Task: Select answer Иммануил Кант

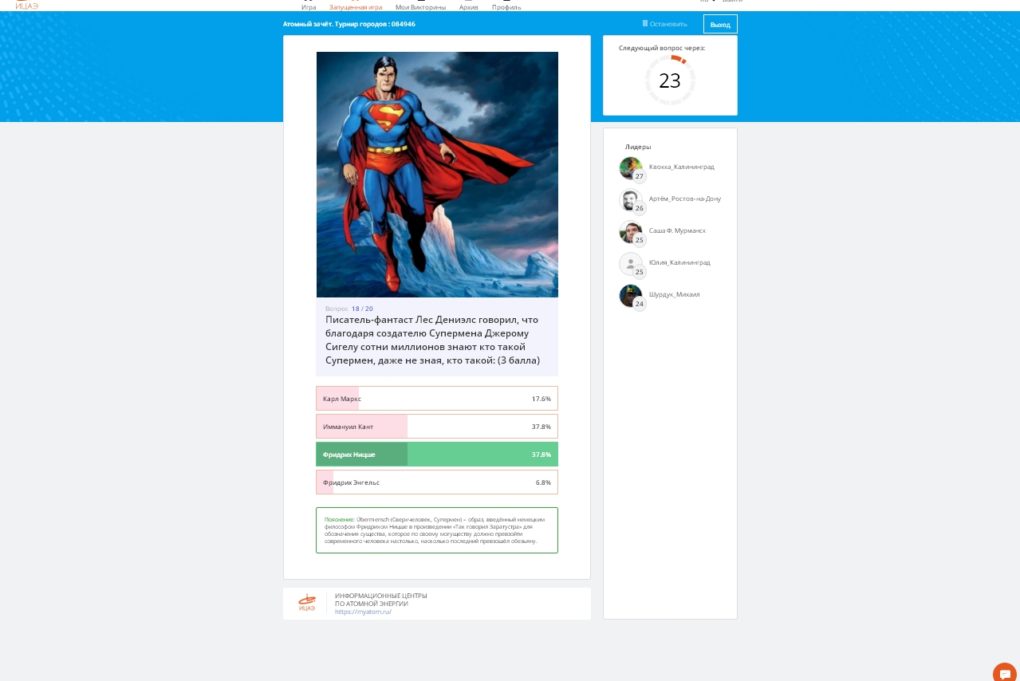Action: coord(436,427)
